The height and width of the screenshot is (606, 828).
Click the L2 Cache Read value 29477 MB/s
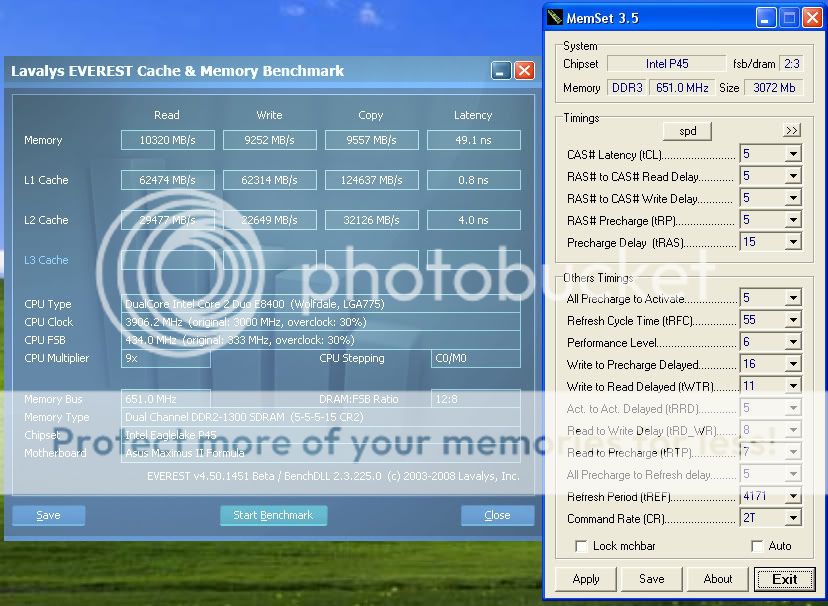168,220
